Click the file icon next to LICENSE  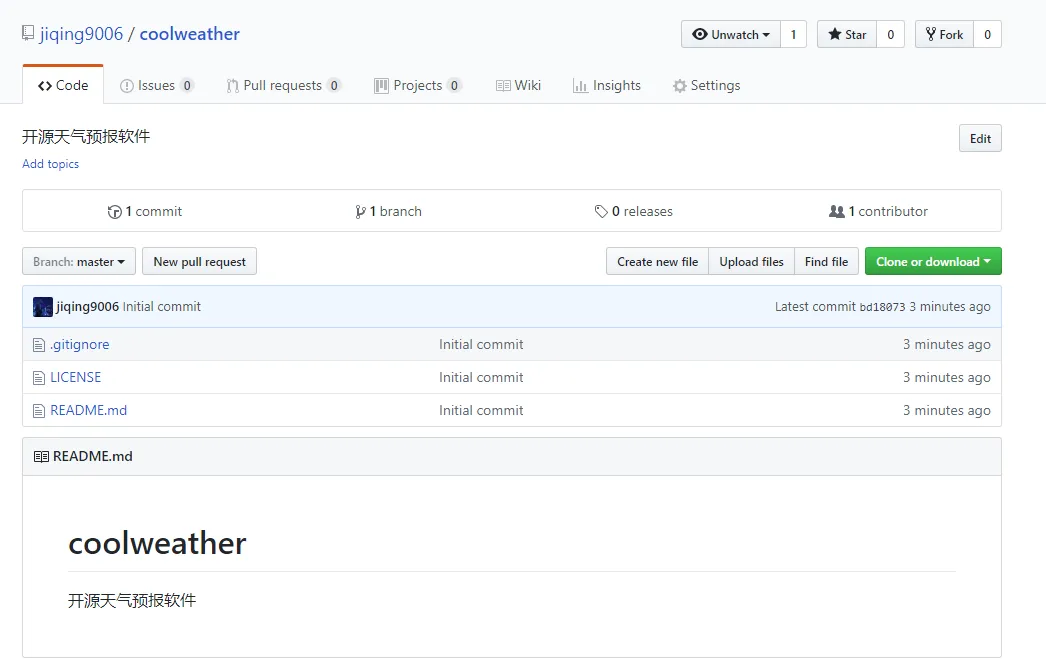[x=39, y=378]
